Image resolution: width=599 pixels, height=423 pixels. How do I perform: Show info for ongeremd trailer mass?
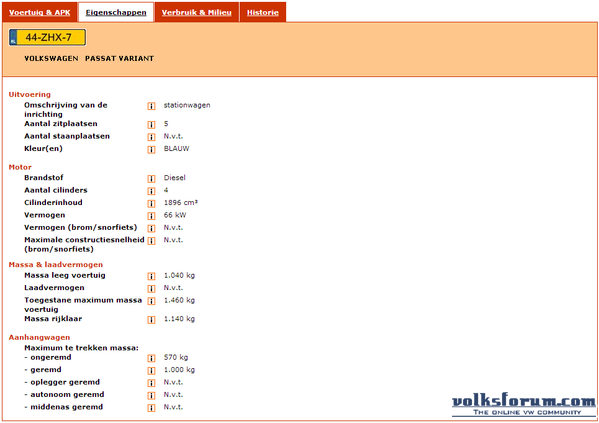point(151,358)
